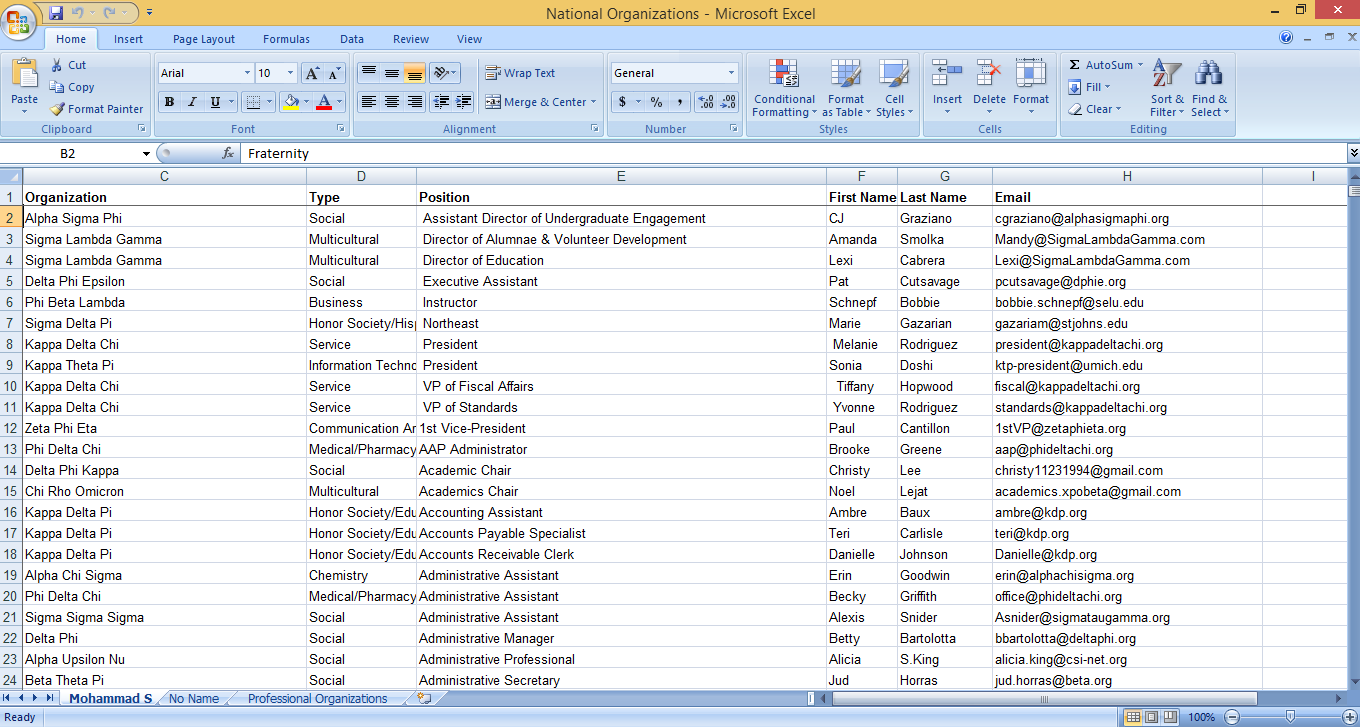1360x727 pixels.
Task: Open the Page Layout ribbon tab
Action: pyautogui.click(x=204, y=39)
